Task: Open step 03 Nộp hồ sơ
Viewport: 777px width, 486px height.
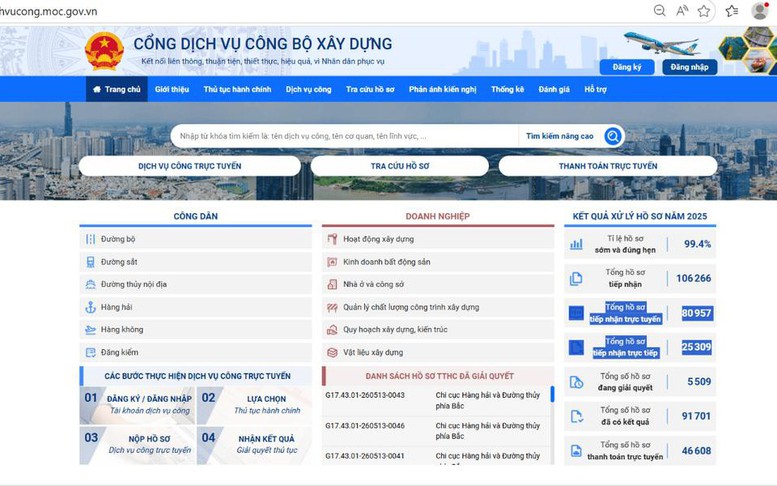Action: pos(137,445)
